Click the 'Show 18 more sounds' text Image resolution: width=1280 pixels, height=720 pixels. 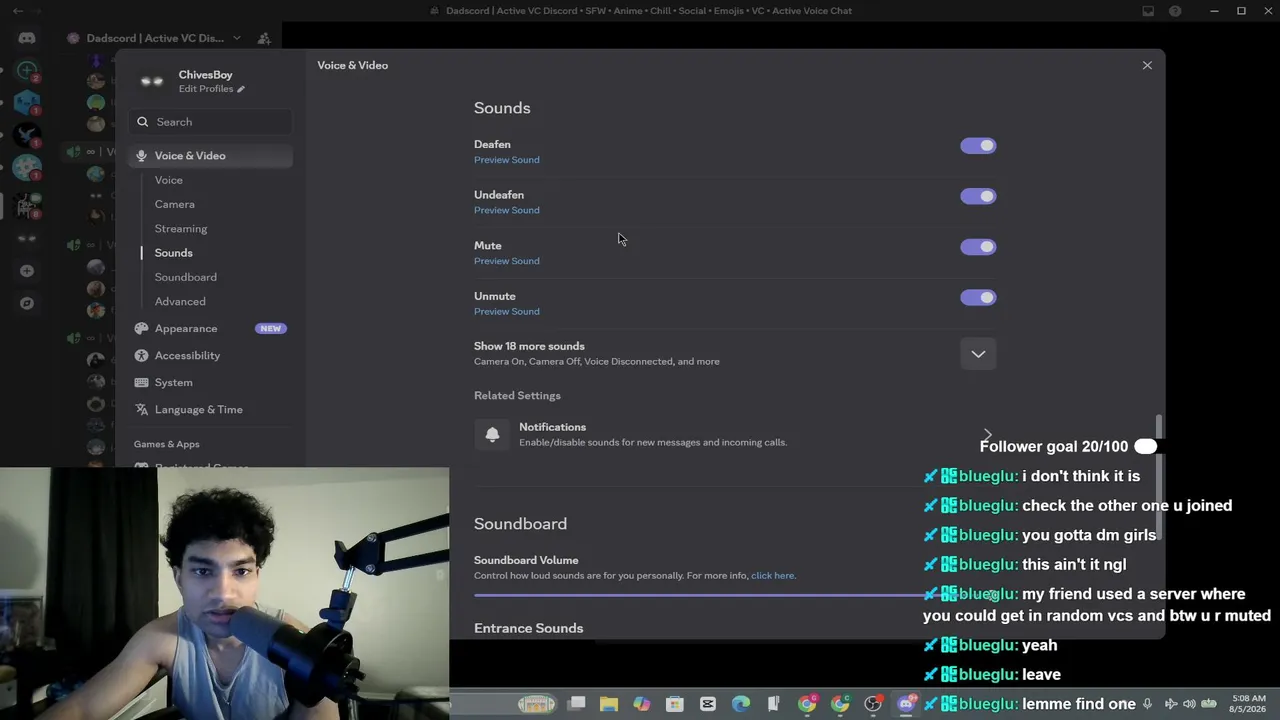[529, 346]
